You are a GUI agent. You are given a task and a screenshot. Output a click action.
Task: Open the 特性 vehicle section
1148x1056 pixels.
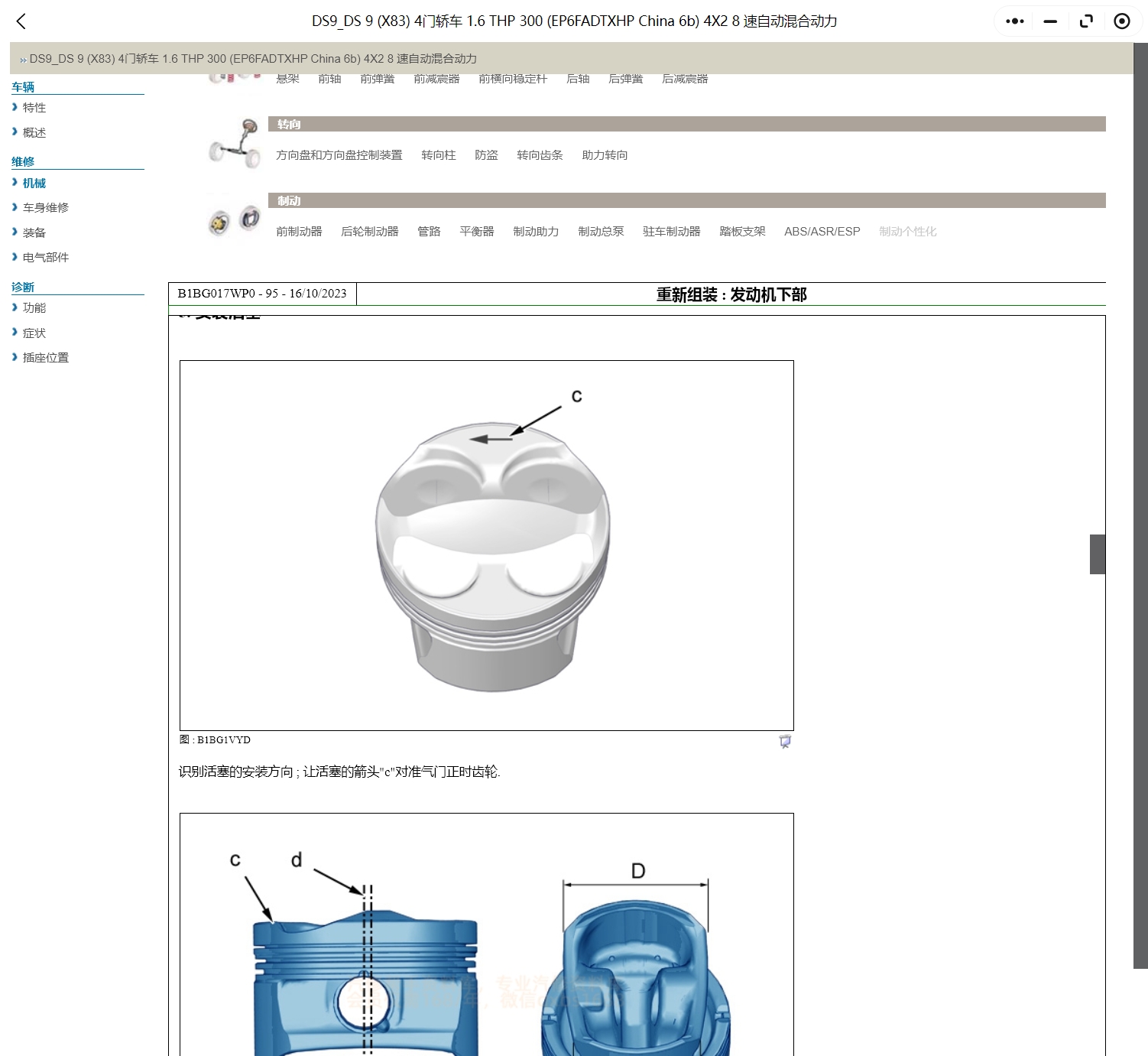[34, 108]
